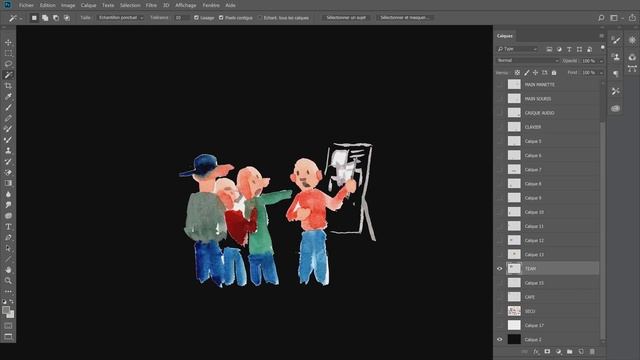Change screen mode at toolbar bottom
The height and width of the screenshot is (360, 640).
pyautogui.click(x=8, y=336)
